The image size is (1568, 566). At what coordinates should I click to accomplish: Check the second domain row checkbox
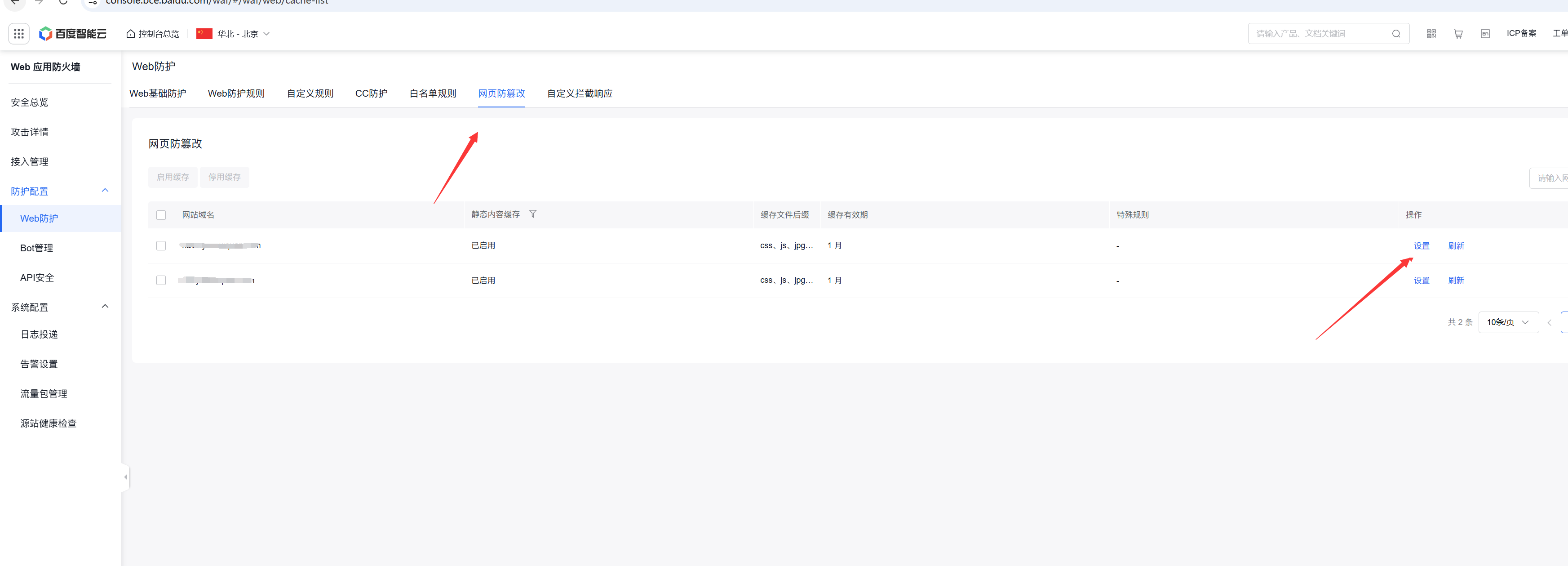click(x=161, y=280)
